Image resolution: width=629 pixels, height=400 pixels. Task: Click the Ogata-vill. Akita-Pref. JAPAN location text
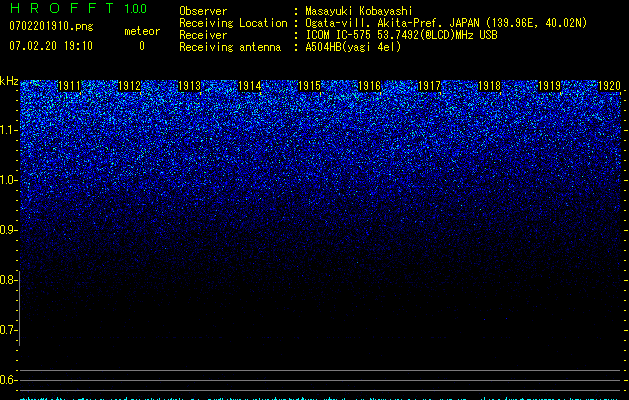[x=446, y=23]
